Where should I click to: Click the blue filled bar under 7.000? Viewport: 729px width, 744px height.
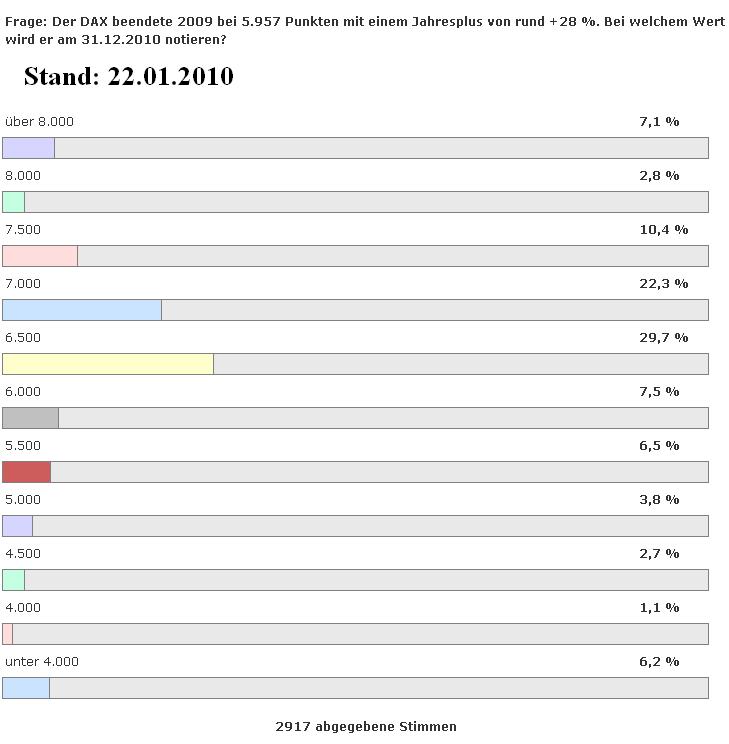(x=82, y=310)
